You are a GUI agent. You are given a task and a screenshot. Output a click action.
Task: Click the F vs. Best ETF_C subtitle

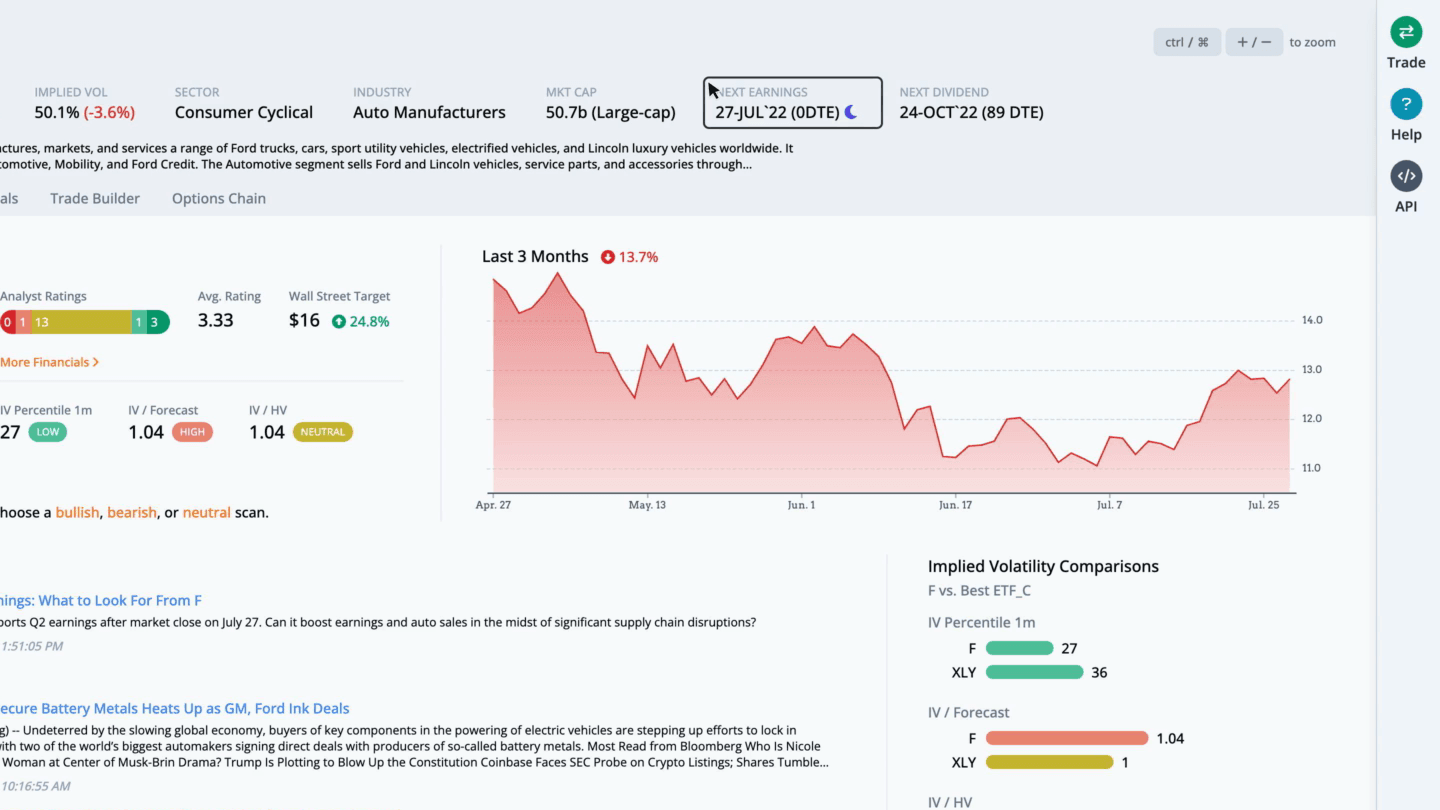pyautogui.click(x=979, y=591)
